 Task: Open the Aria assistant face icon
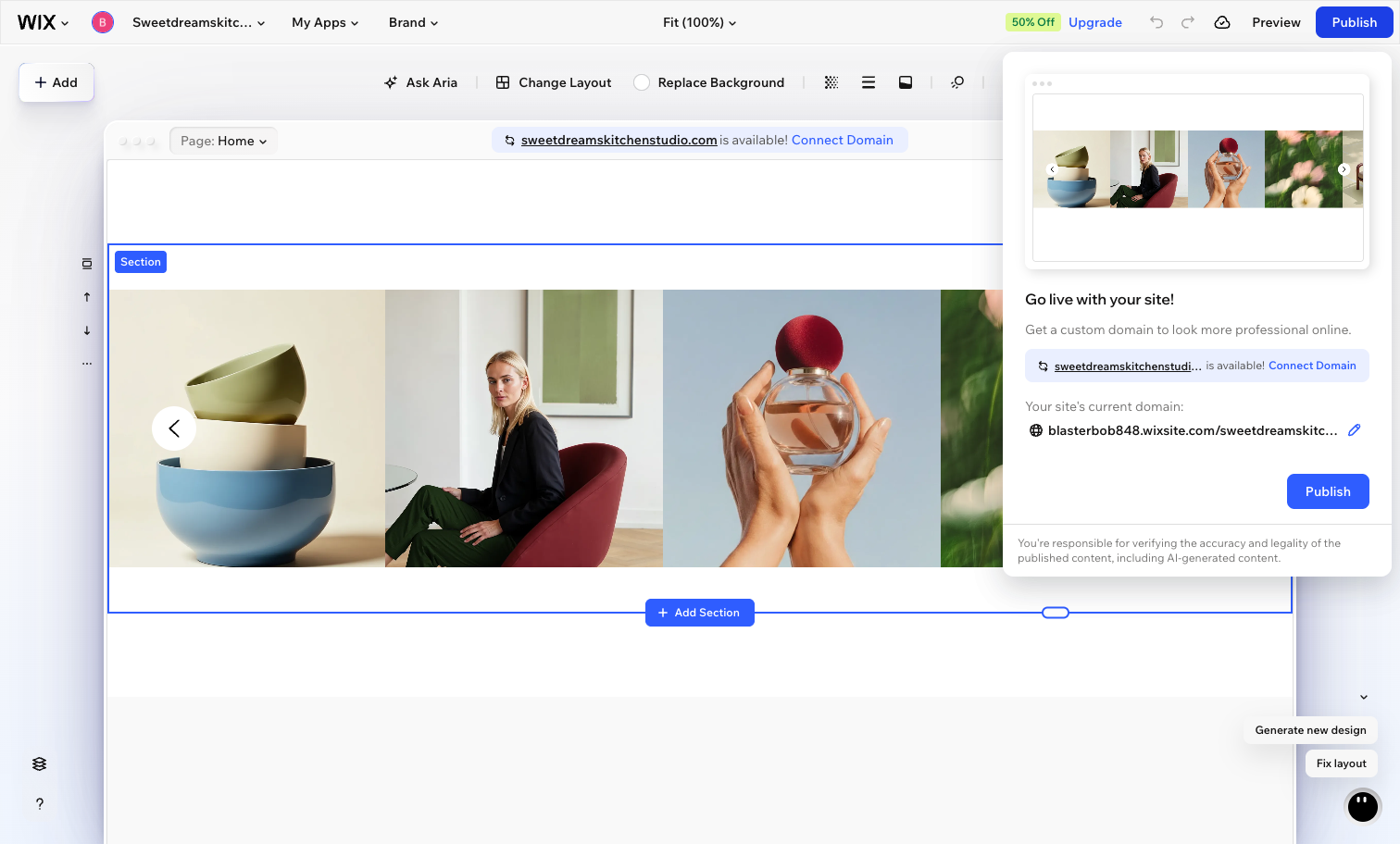click(1363, 806)
